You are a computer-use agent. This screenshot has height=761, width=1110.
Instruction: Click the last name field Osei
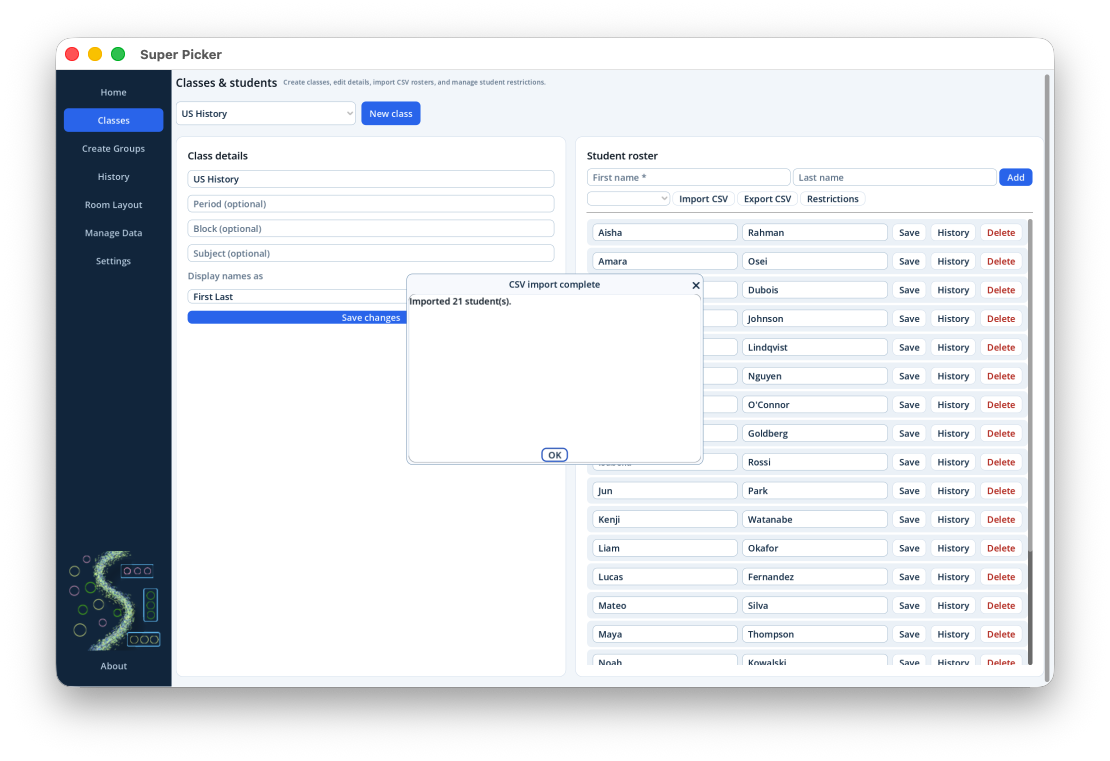click(815, 261)
